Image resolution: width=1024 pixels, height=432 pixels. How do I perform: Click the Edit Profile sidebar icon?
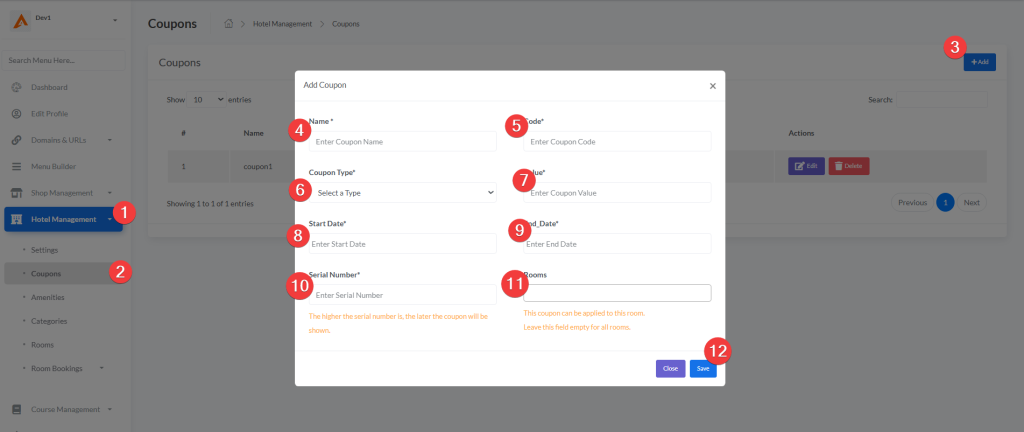pyautogui.click(x=16, y=114)
